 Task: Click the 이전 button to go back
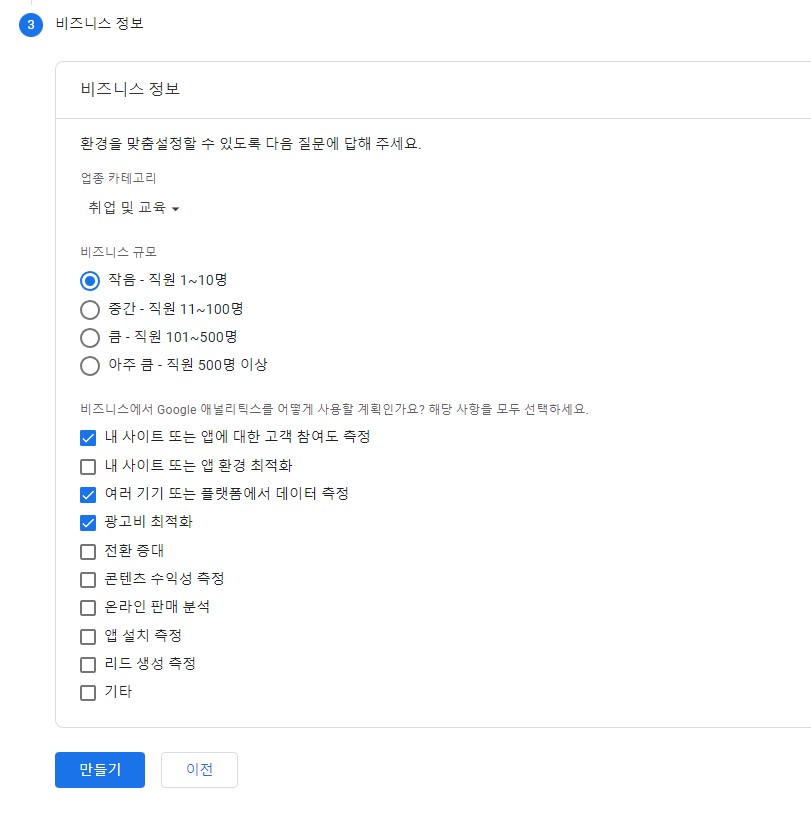pos(199,770)
